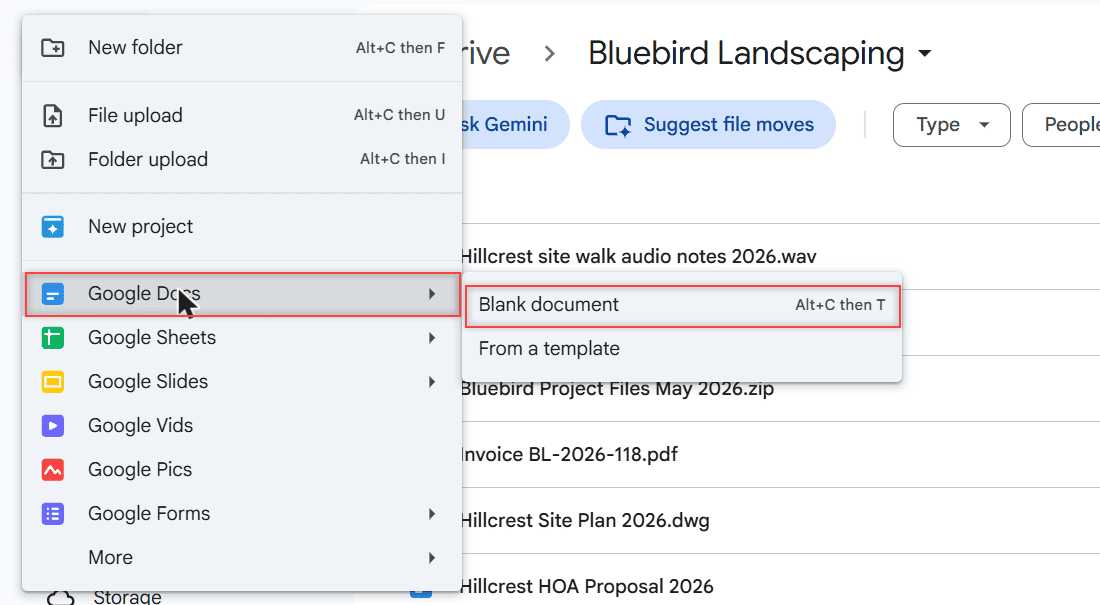The height and width of the screenshot is (605, 1100).
Task: Click the Google Forms label text
Action: (x=149, y=514)
